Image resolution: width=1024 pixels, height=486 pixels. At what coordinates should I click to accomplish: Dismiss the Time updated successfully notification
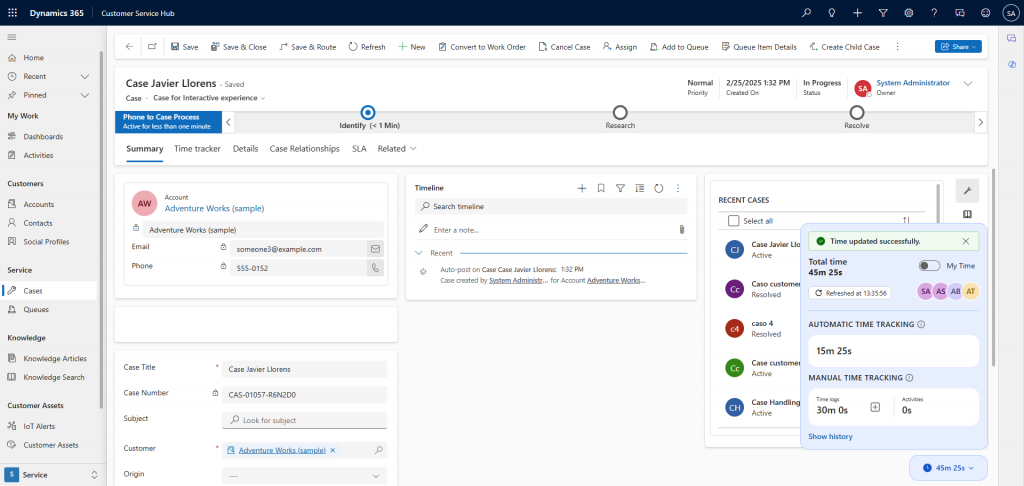965,241
